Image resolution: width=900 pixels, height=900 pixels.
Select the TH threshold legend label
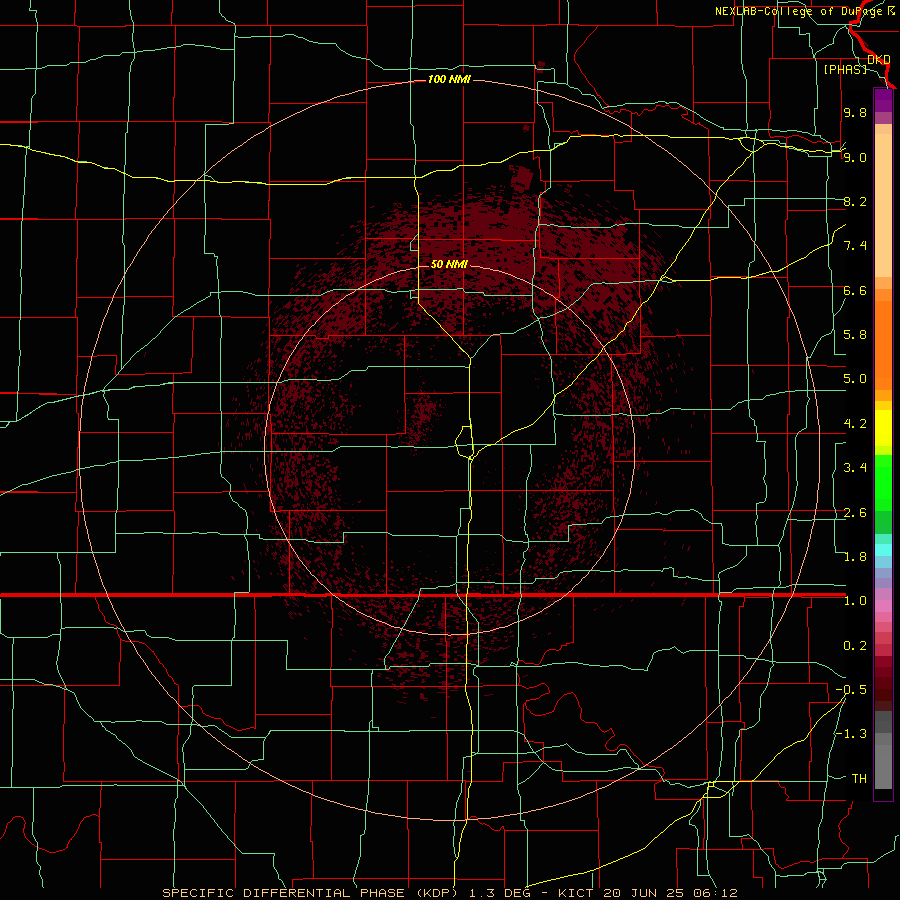[859, 779]
